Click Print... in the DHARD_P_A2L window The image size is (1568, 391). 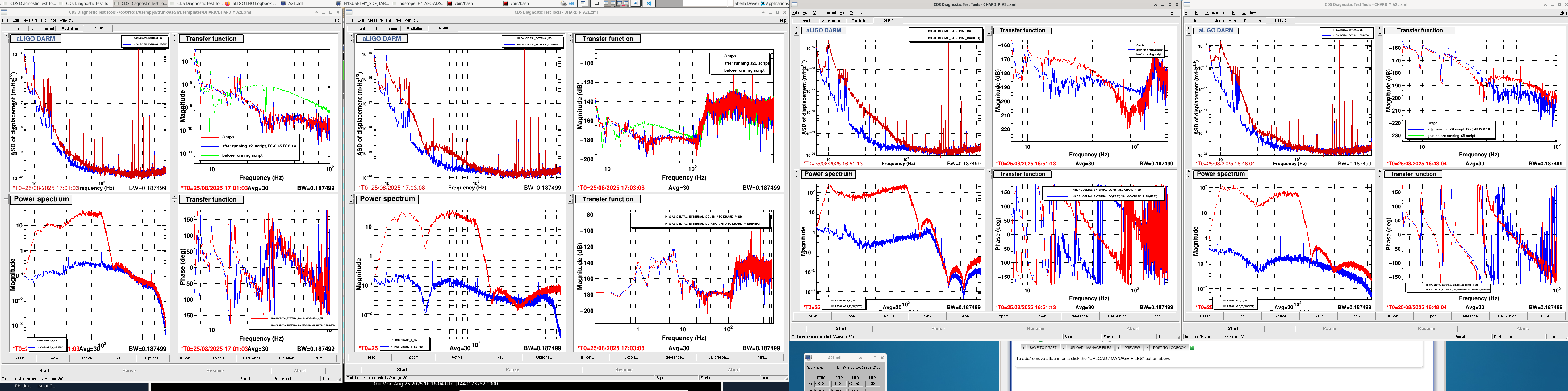[x=761, y=357]
